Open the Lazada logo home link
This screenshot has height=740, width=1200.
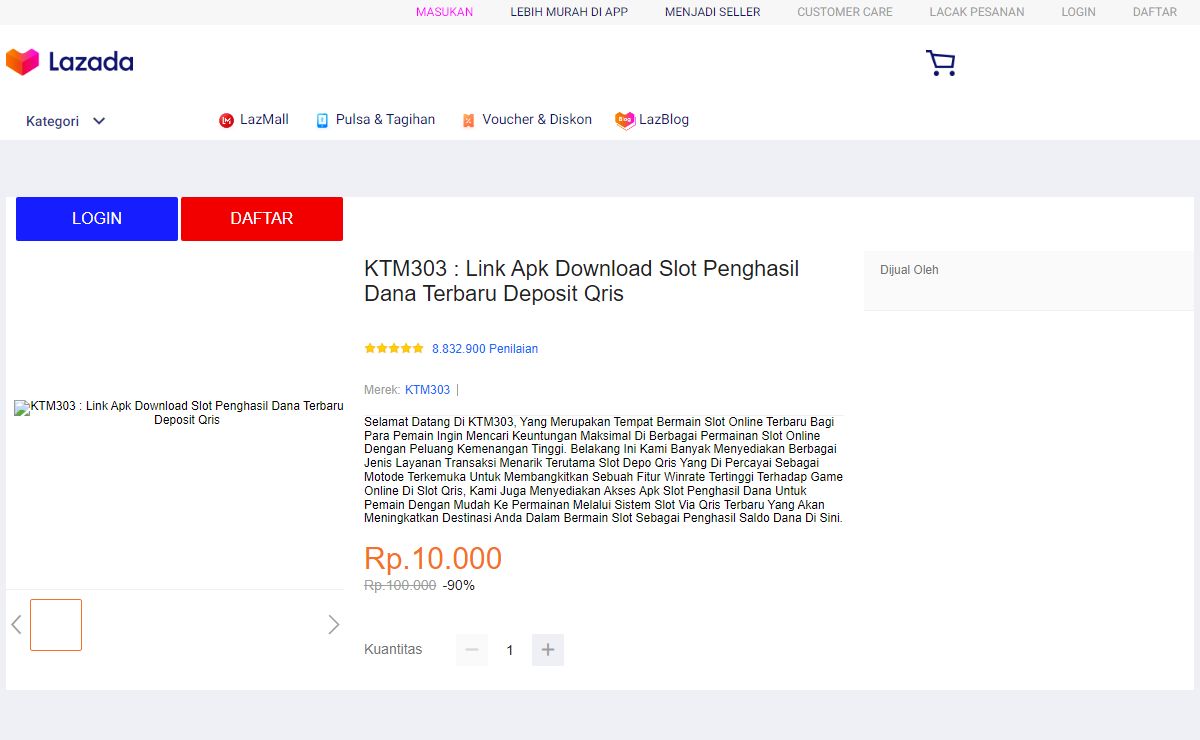[x=69, y=62]
